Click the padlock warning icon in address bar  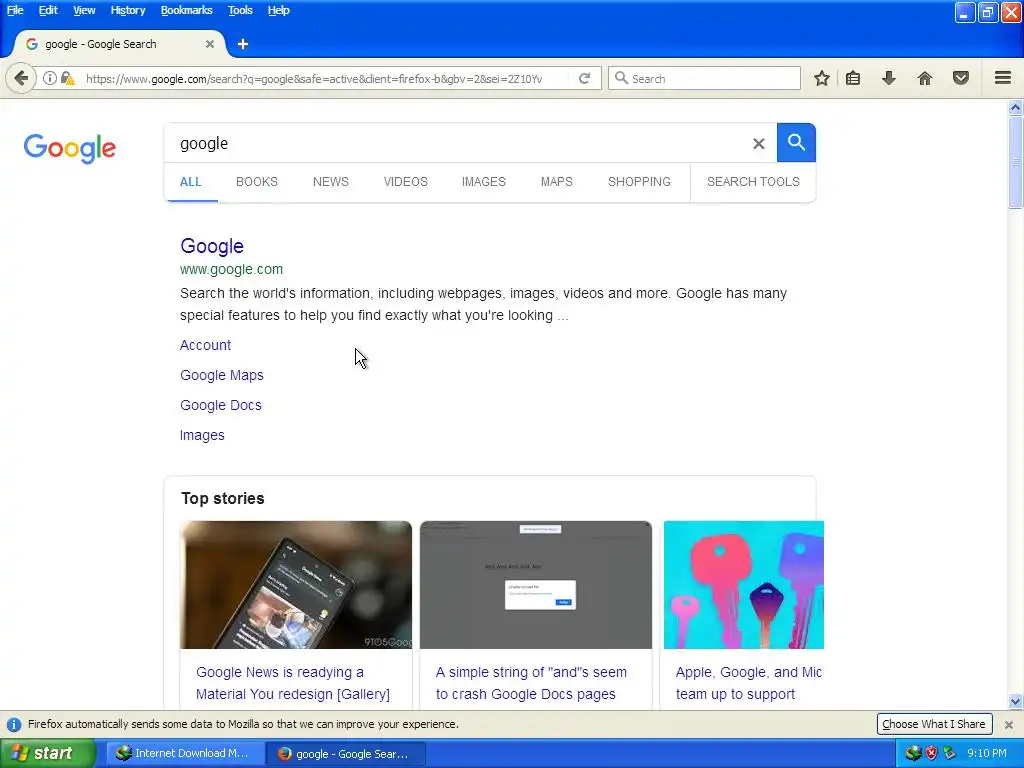(67, 78)
